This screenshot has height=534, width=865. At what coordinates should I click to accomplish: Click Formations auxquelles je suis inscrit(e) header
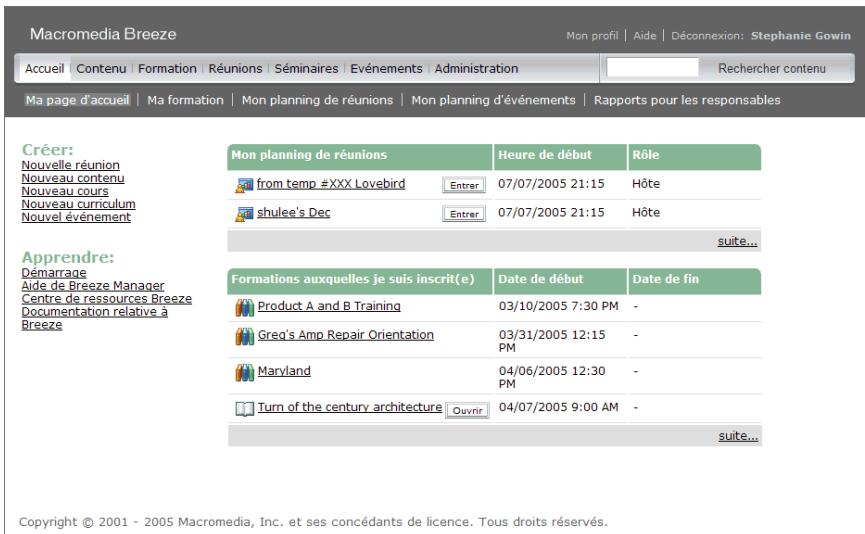pyautogui.click(x=360, y=281)
